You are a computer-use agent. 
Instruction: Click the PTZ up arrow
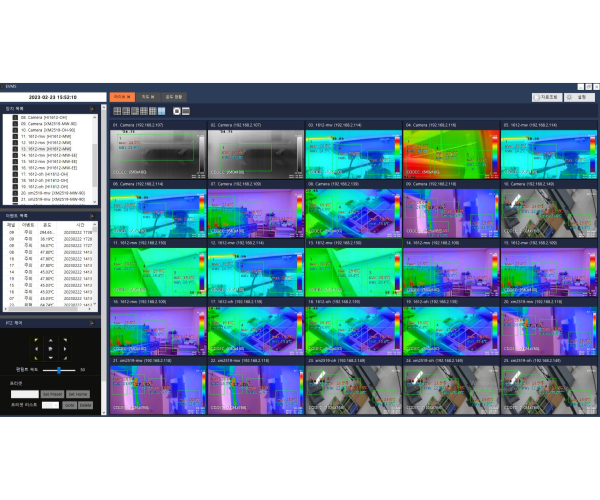point(51,340)
